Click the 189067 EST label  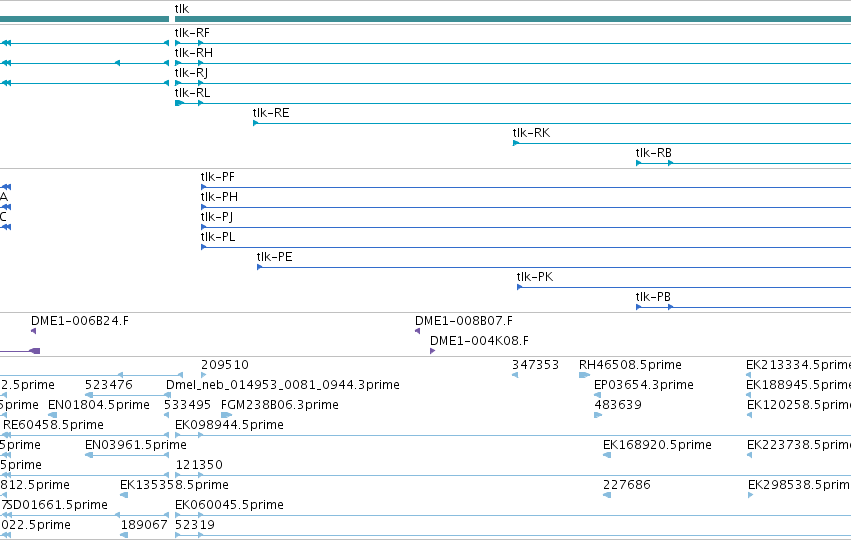144,525
